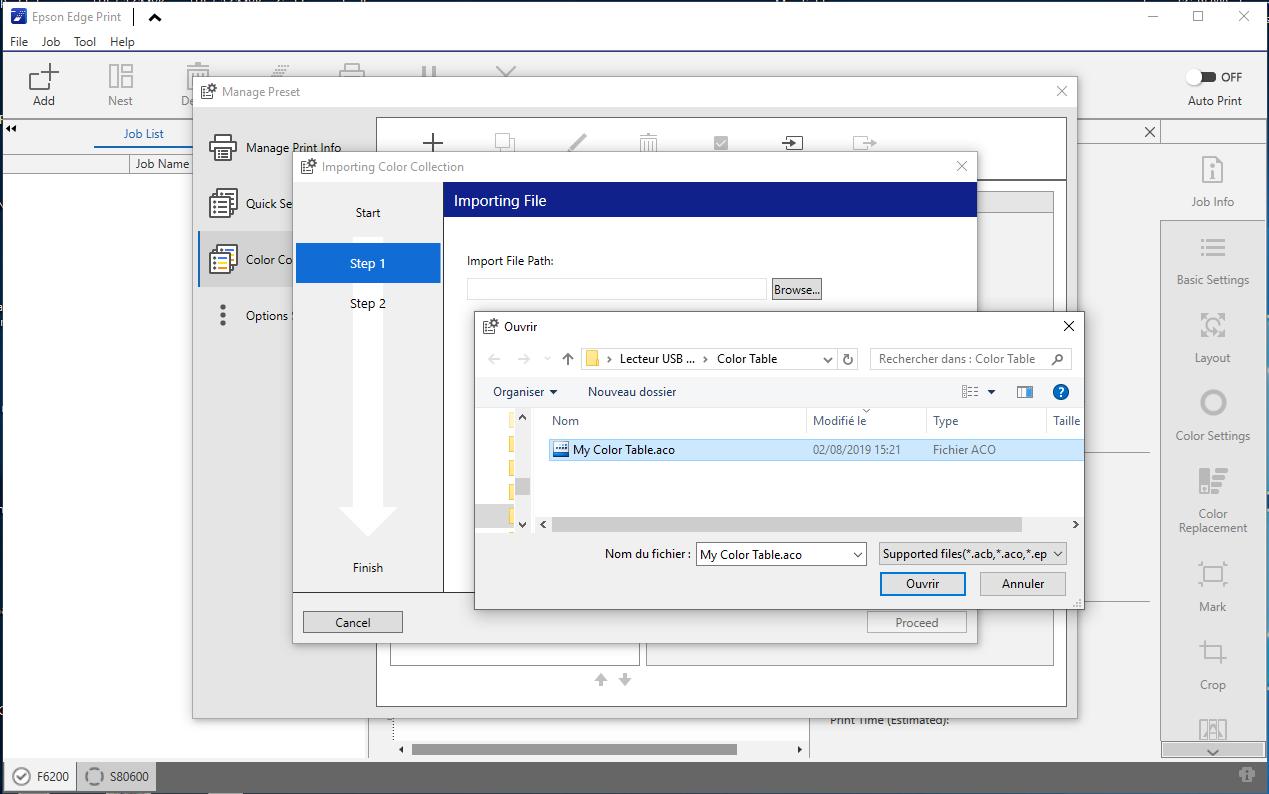1269x794 pixels.
Task: Click the Ouvrir button
Action: [922, 584]
